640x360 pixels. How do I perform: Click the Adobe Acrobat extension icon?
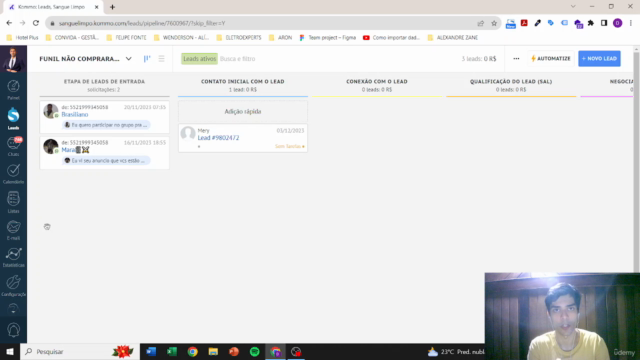[524, 23]
